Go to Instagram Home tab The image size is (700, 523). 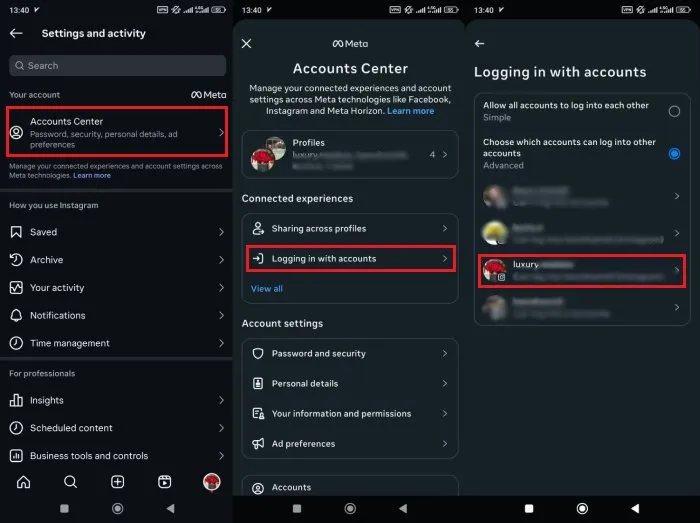[23, 482]
